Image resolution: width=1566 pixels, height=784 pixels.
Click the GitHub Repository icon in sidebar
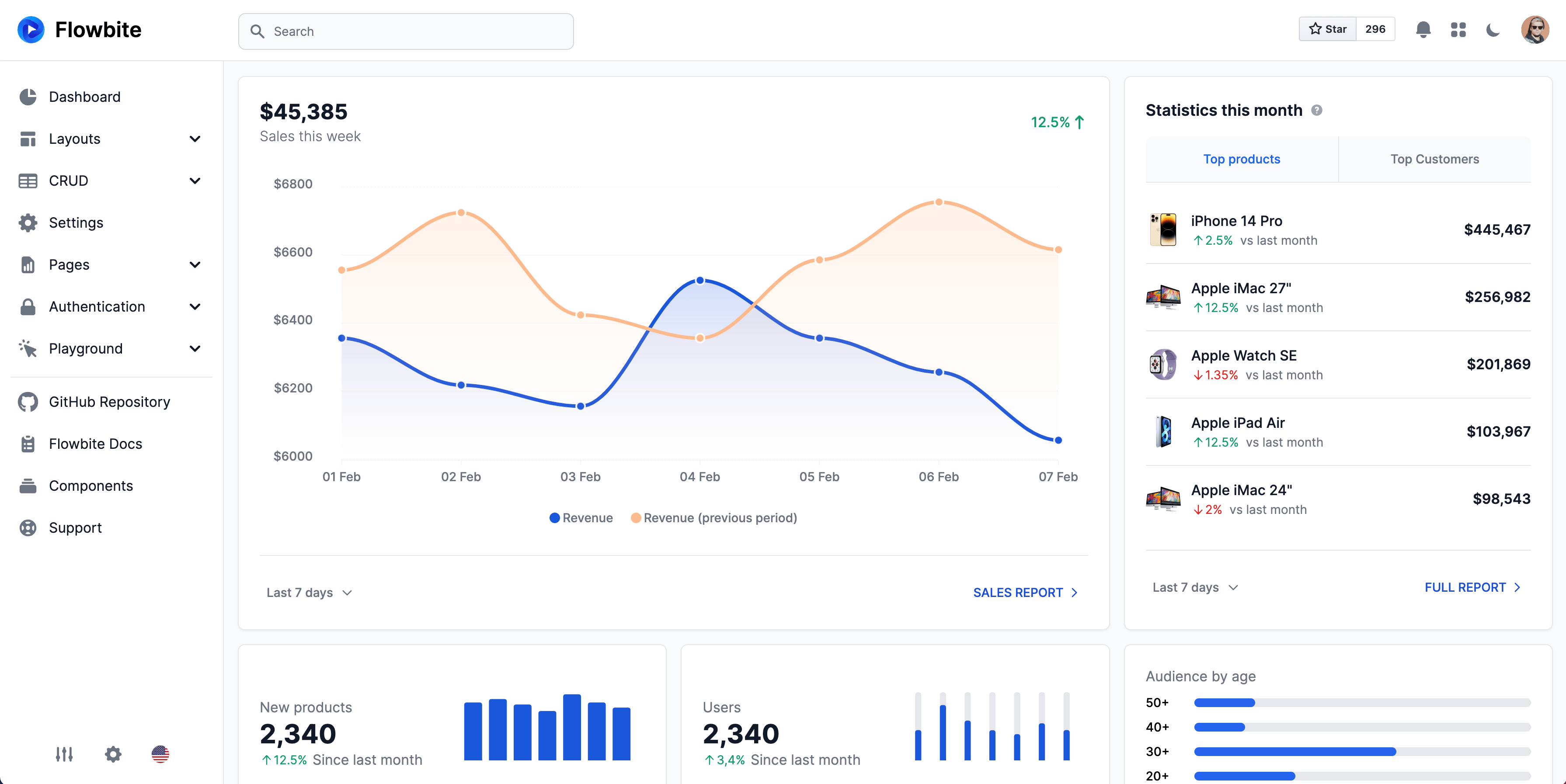click(x=28, y=402)
